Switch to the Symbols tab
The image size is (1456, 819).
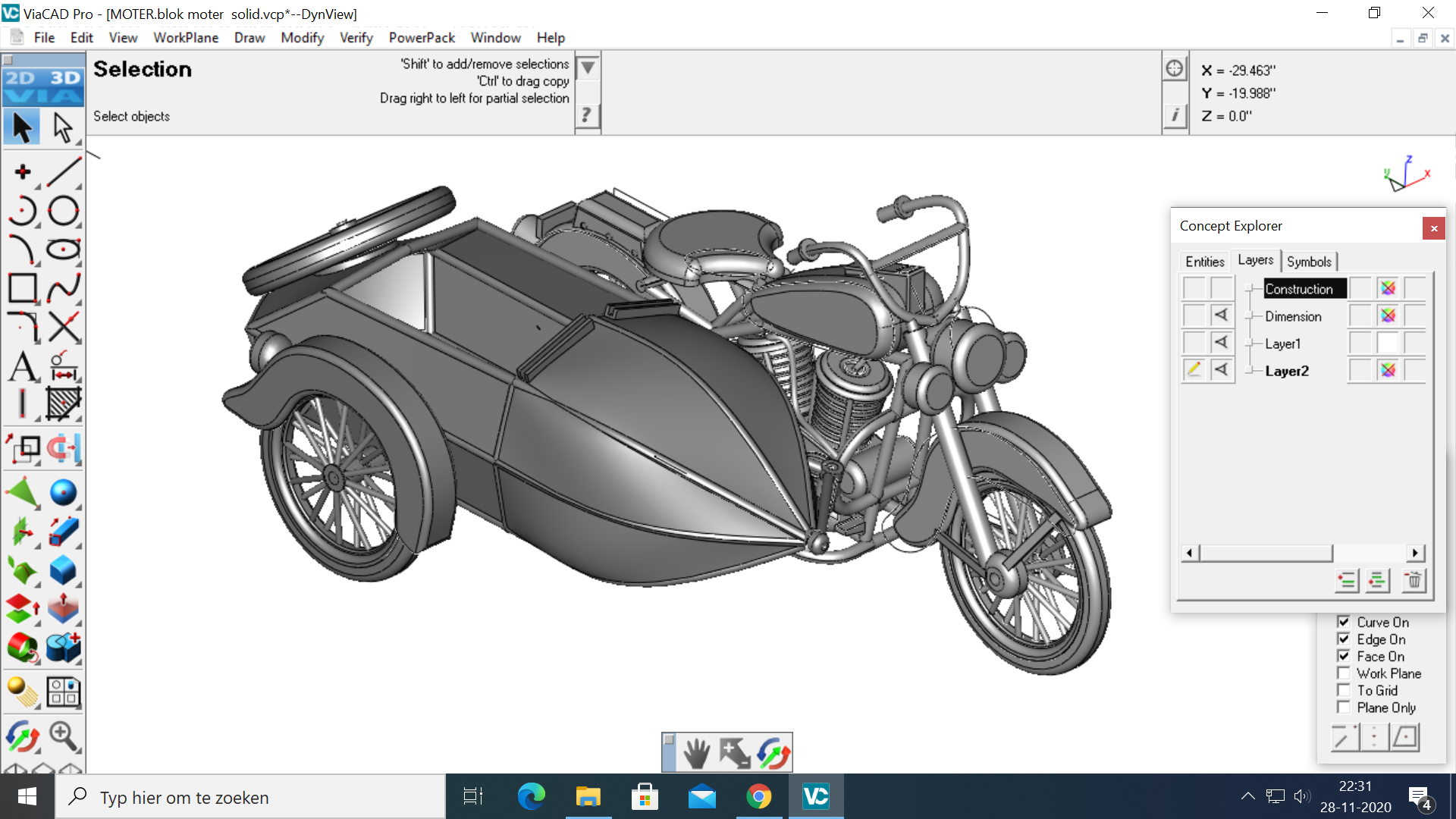(1309, 262)
